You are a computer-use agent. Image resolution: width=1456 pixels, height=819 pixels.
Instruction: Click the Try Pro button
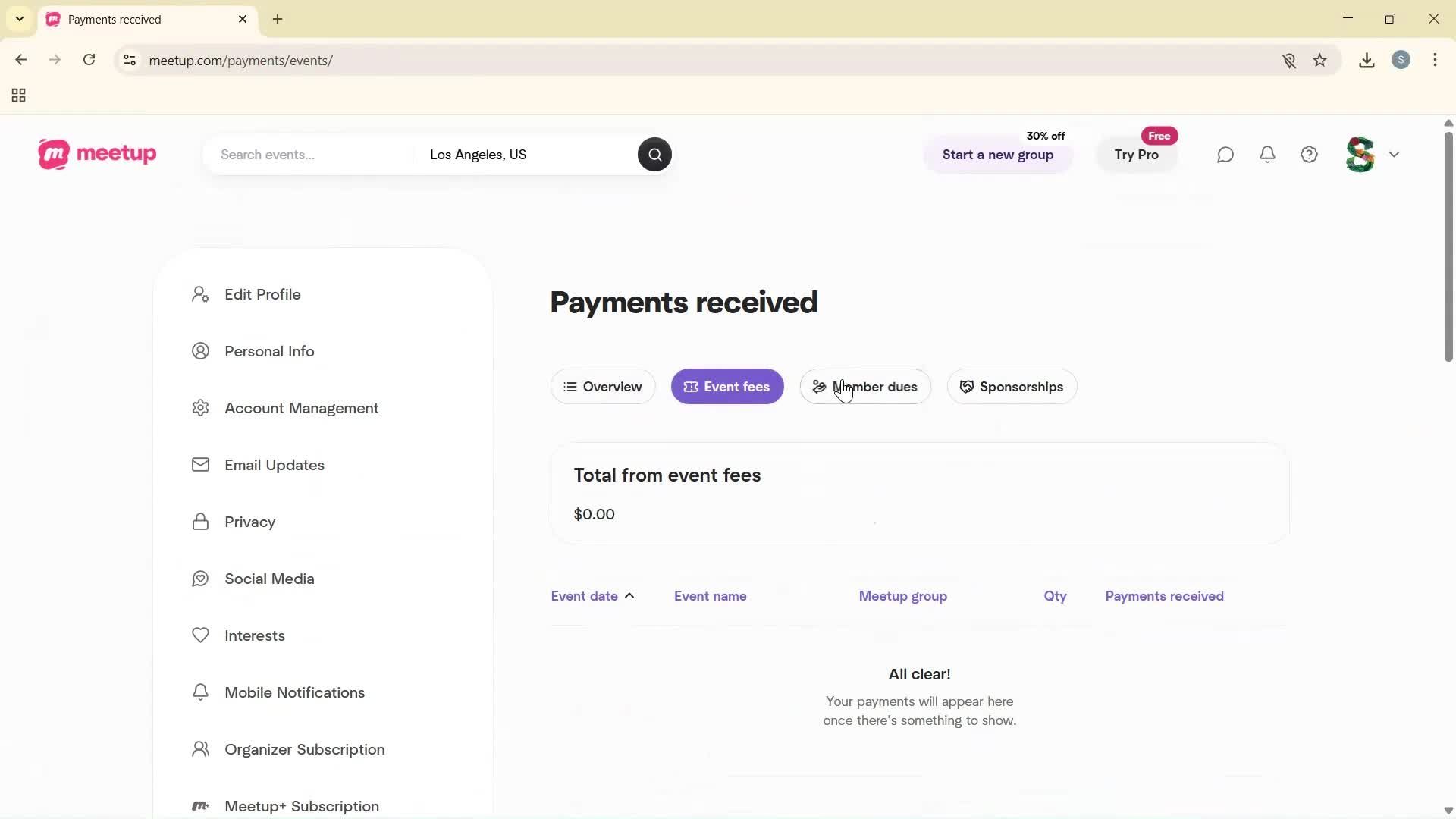(x=1136, y=155)
